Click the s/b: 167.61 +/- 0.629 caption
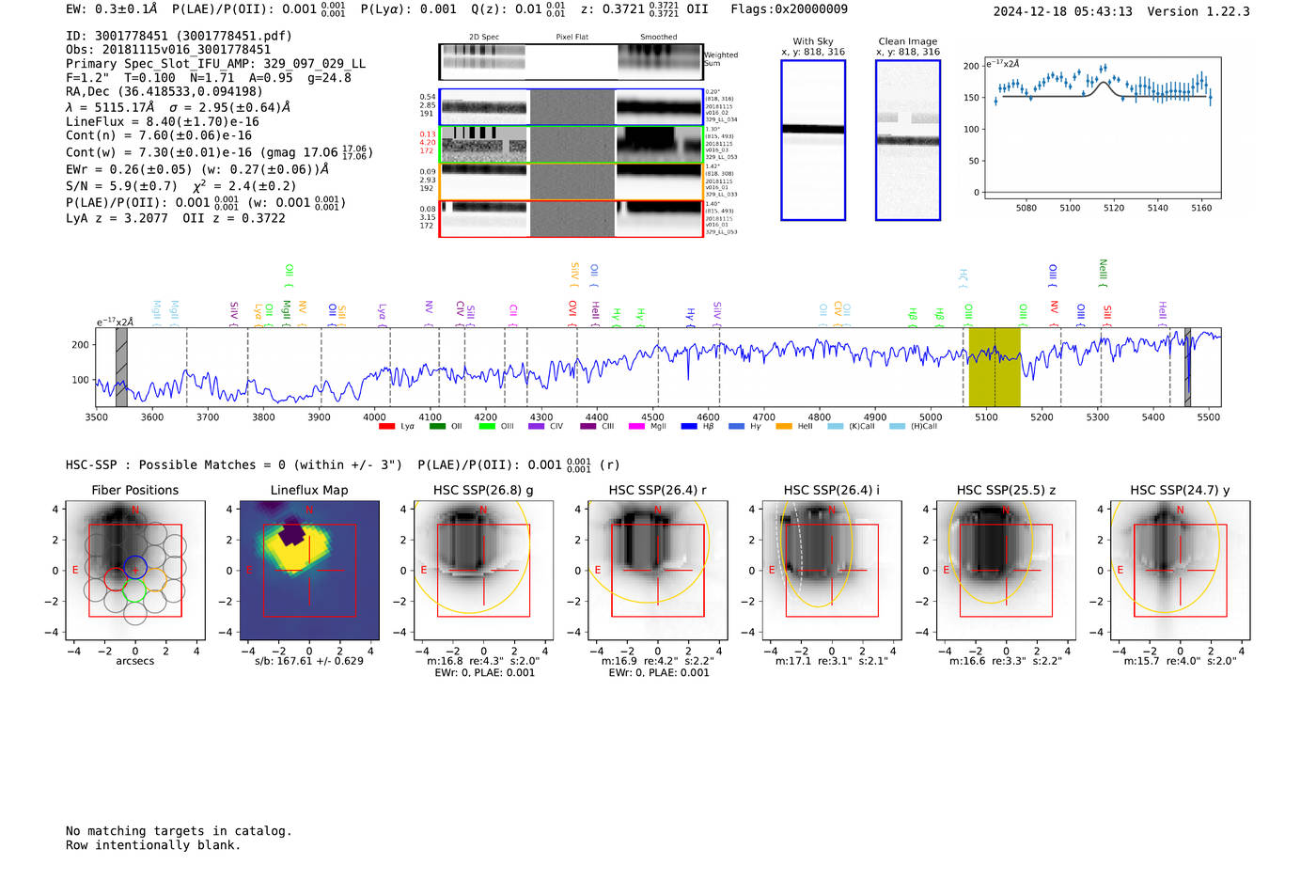Viewport: 1316px width, 896px height. pos(309,661)
